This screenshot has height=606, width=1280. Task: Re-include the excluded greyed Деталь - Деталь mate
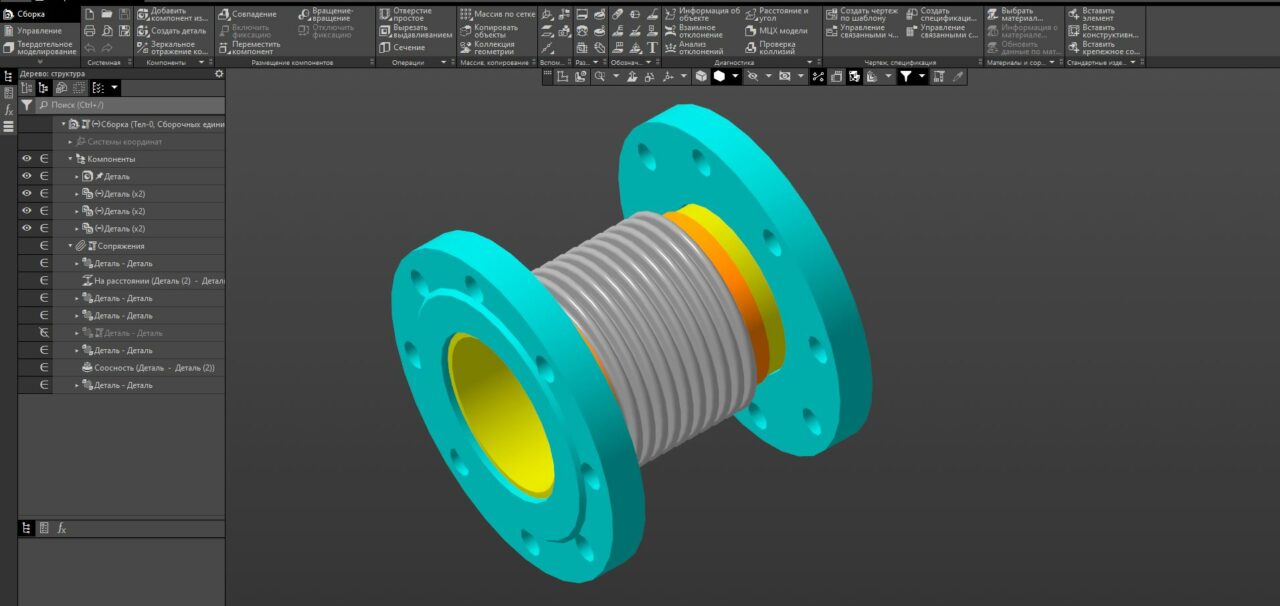(44, 333)
